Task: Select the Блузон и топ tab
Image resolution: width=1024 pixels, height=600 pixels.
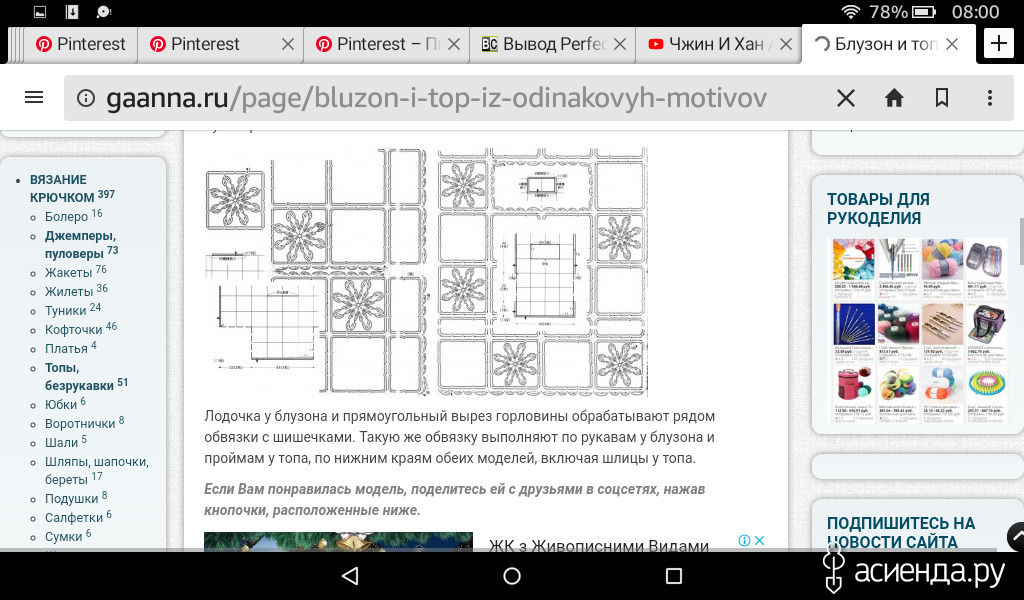Action: pos(888,44)
